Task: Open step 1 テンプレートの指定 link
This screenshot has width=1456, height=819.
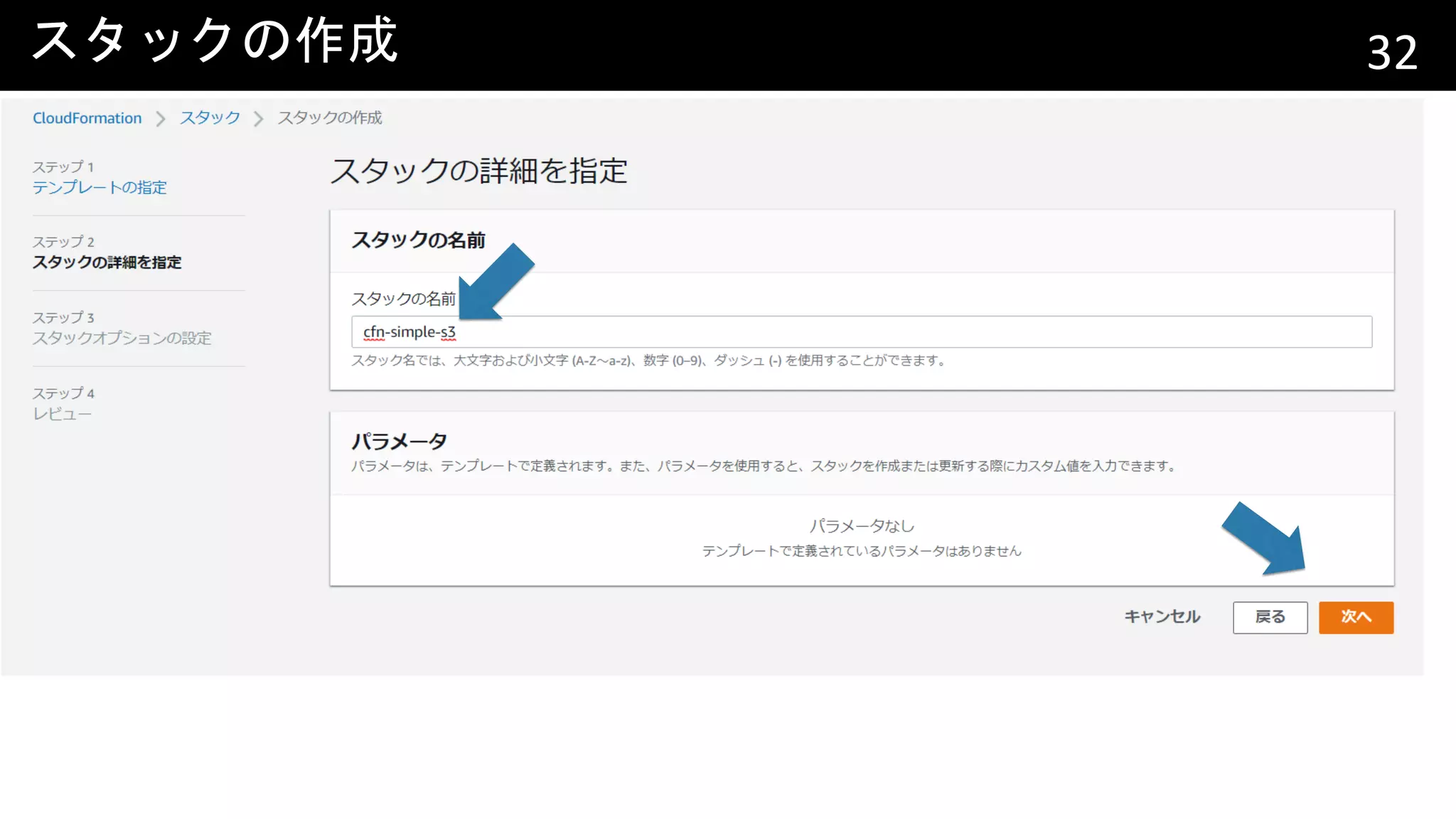Action: tap(100, 188)
